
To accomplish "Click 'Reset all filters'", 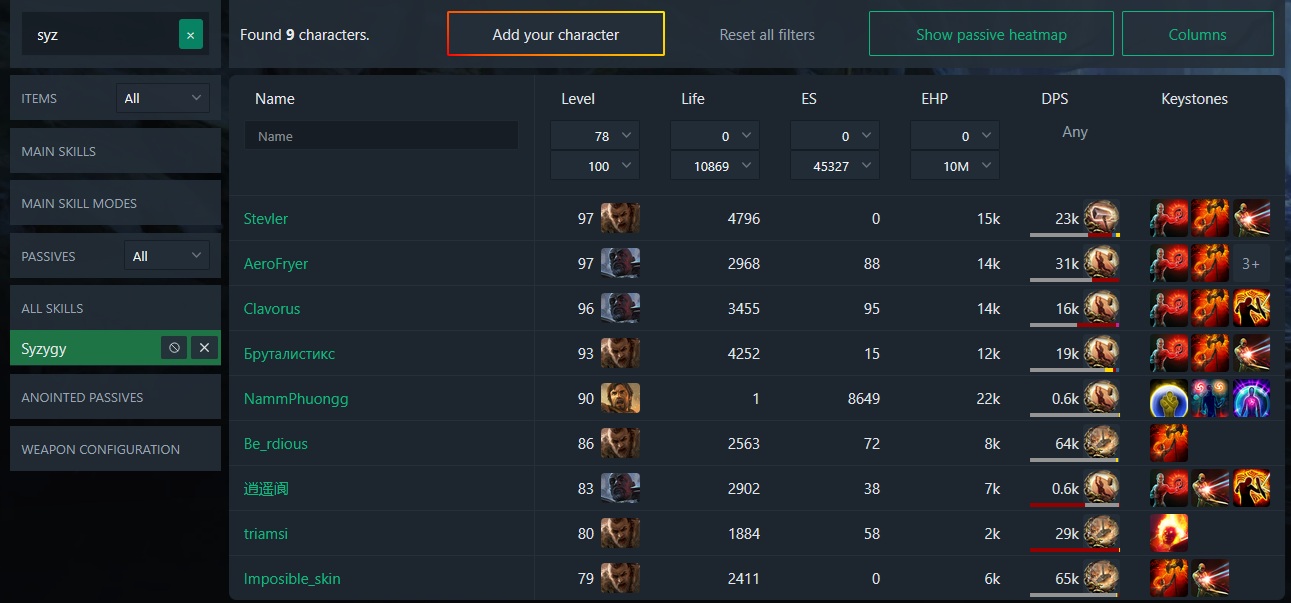I will coord(767,34).
